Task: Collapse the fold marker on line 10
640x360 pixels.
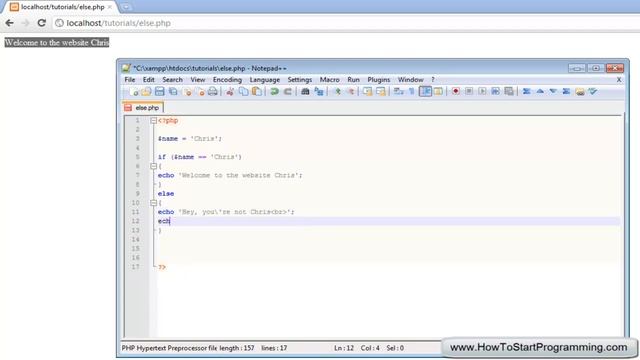Action: point(153,203)
